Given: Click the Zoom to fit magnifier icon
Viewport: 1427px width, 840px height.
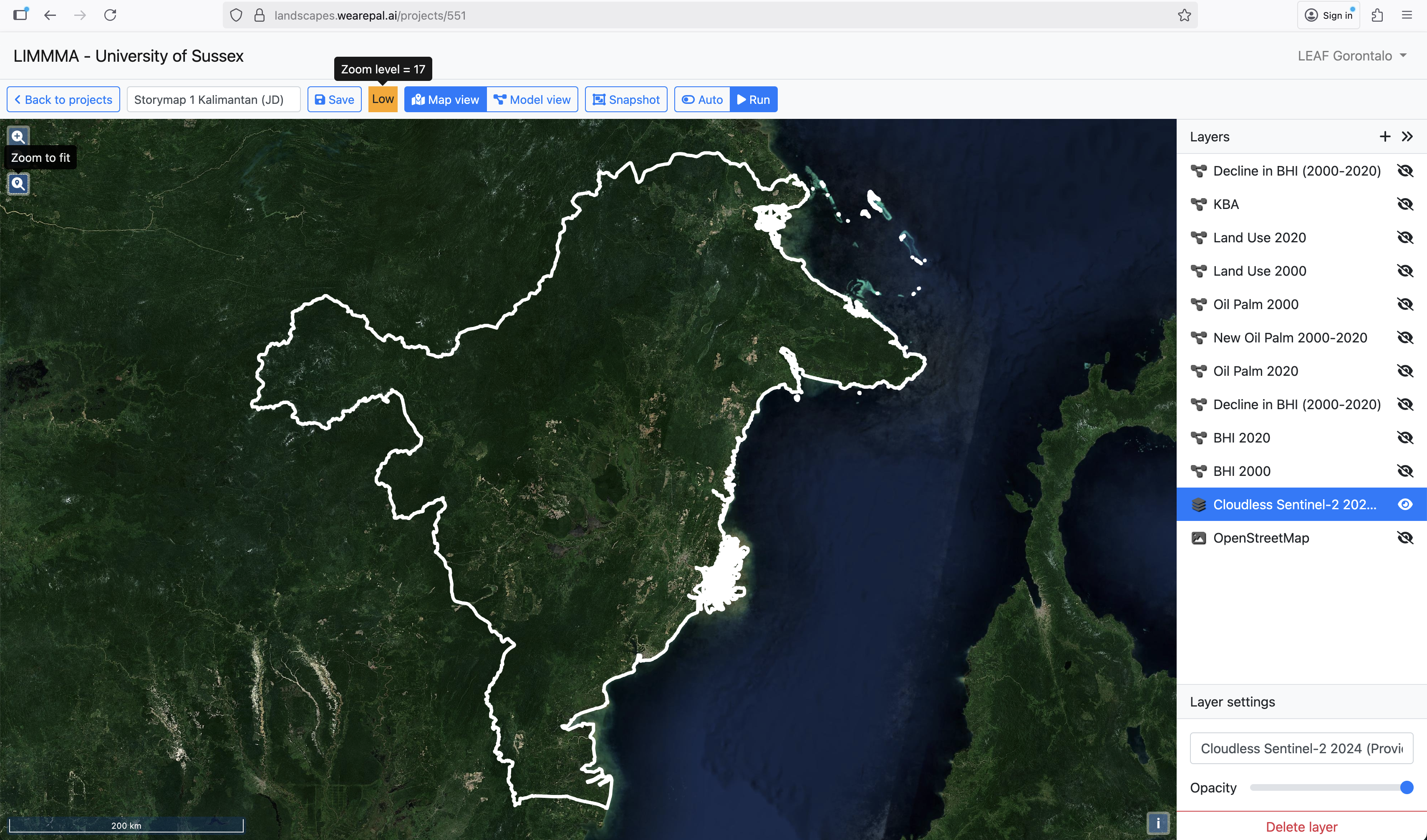Looking at the screenshot, I should click(18, 184).
